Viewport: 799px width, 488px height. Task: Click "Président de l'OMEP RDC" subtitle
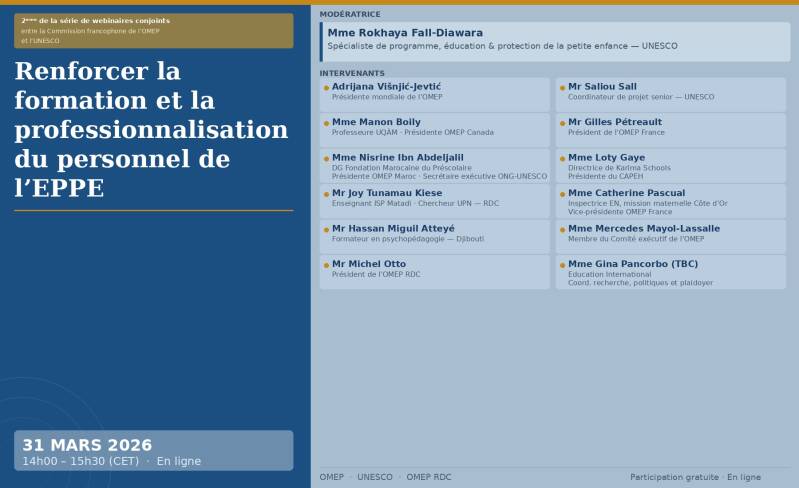click(x=376, y=274)
